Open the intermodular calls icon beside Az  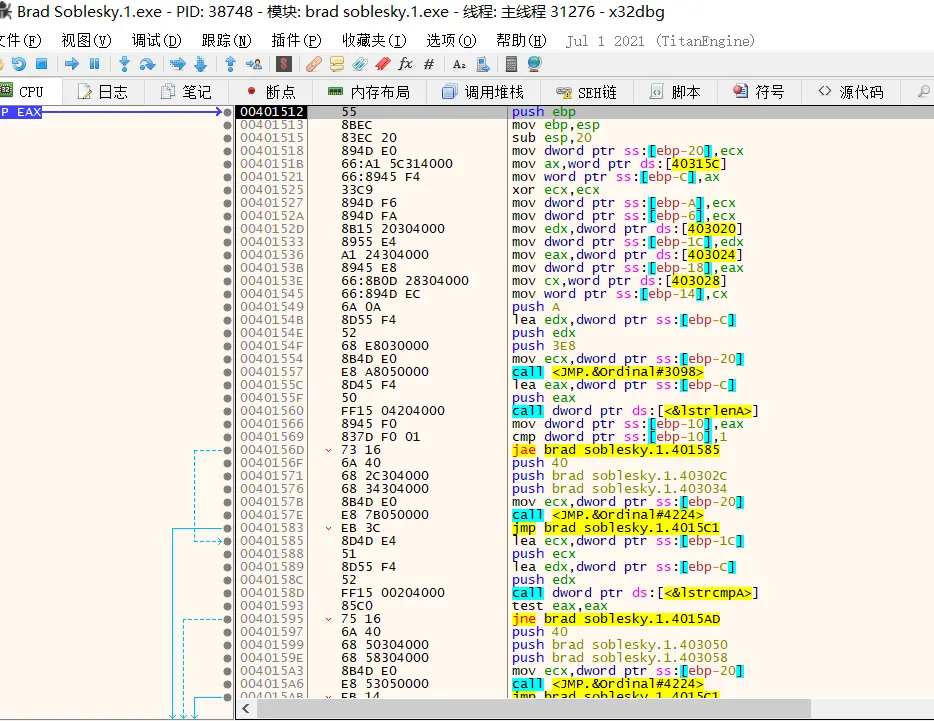point(482,64)
